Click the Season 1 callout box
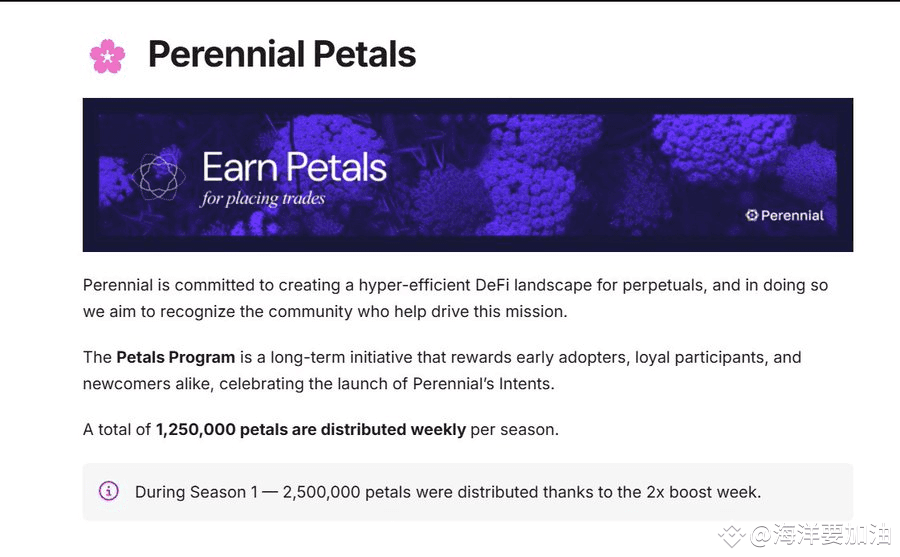 pyautogui.click(x=468, y=492)
